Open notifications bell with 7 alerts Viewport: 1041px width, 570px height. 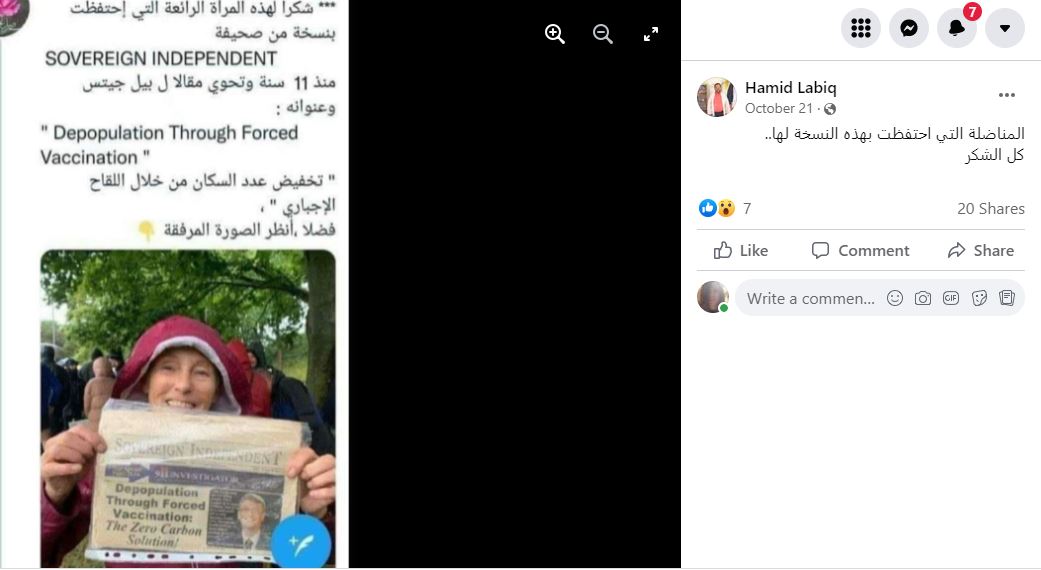(x=957, y=28)
